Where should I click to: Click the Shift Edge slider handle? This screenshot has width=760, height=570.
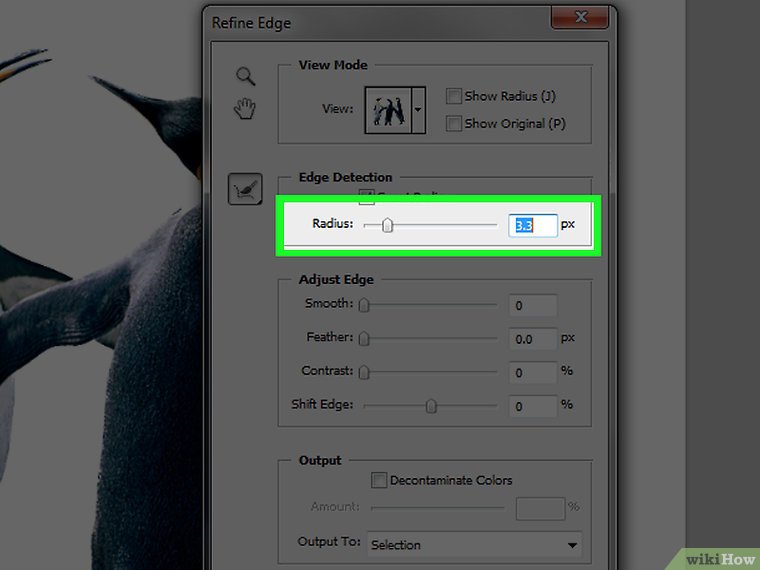431,406
